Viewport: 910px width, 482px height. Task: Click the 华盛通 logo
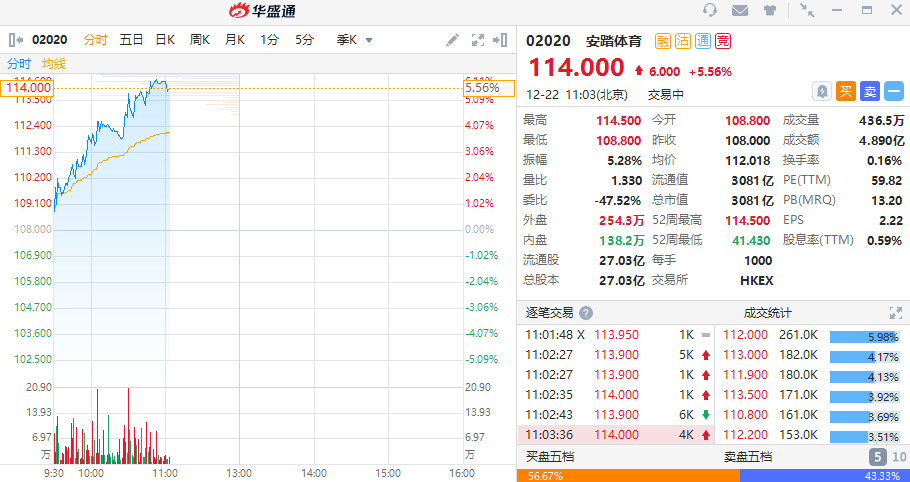coord(262,10)
